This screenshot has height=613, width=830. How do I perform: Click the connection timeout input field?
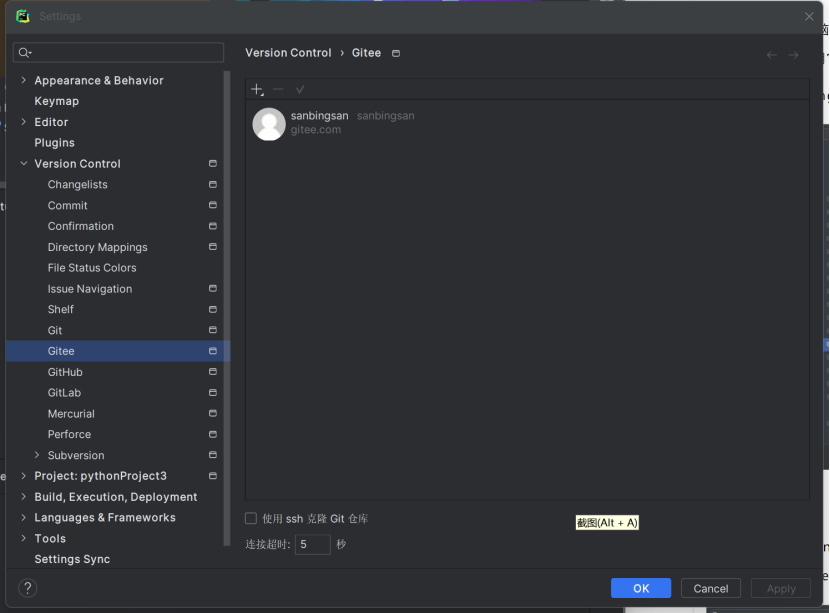tap(312, 544)
